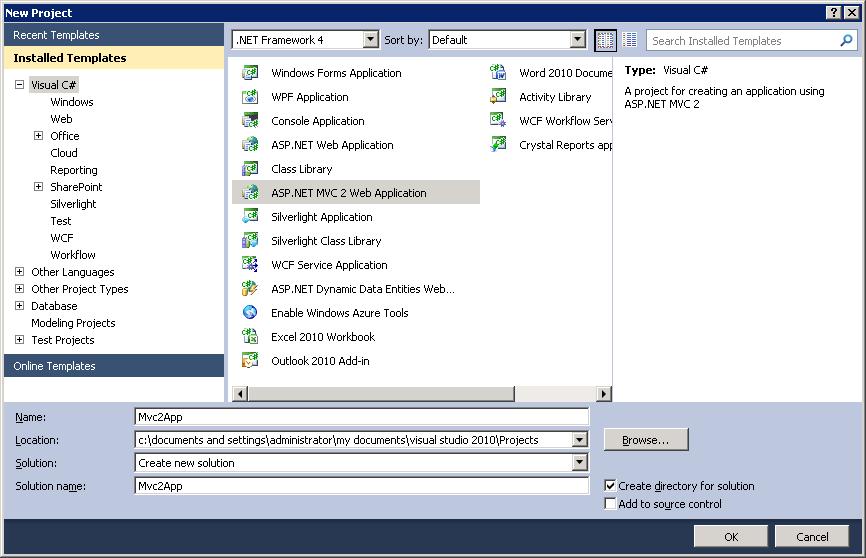Click the Location path text field
The width and height of the screenshot is (866, 558).
point(353,440)
